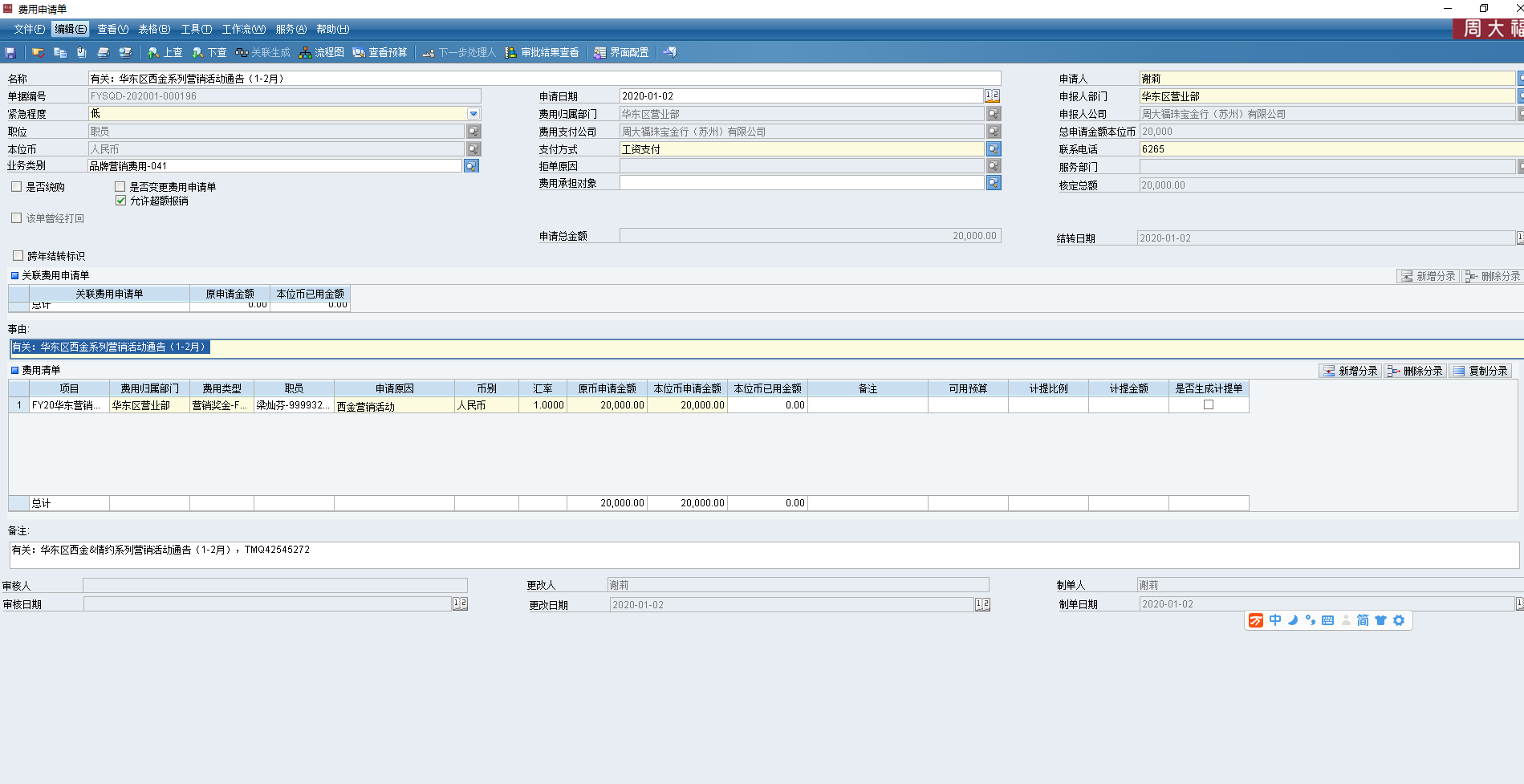Open the 流程图 flowchart view
The height and width of the screenshot is (784, 1524).
[x=321, y=53]
